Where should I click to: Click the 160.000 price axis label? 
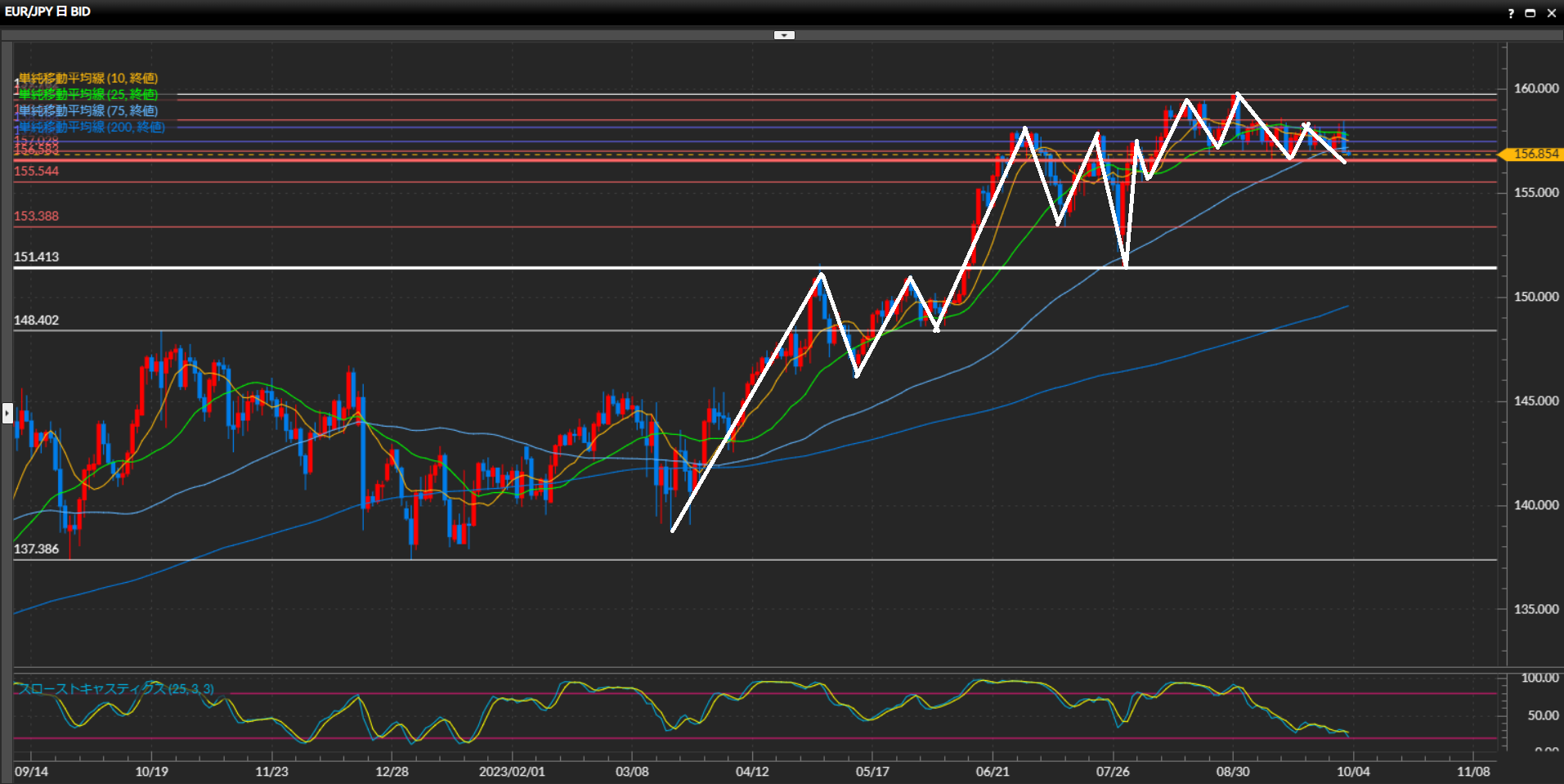[x=1535, y=88]
